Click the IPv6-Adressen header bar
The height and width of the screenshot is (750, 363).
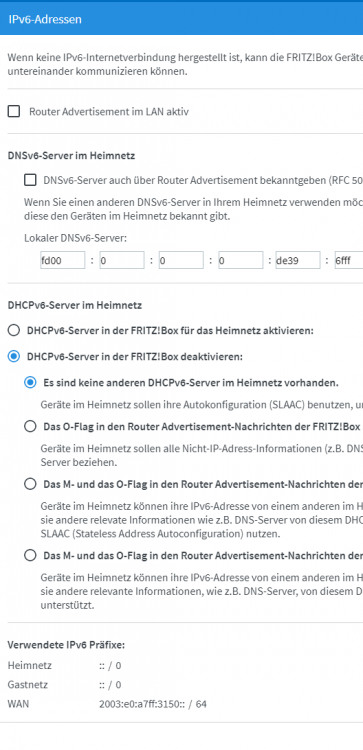point(181,19)
